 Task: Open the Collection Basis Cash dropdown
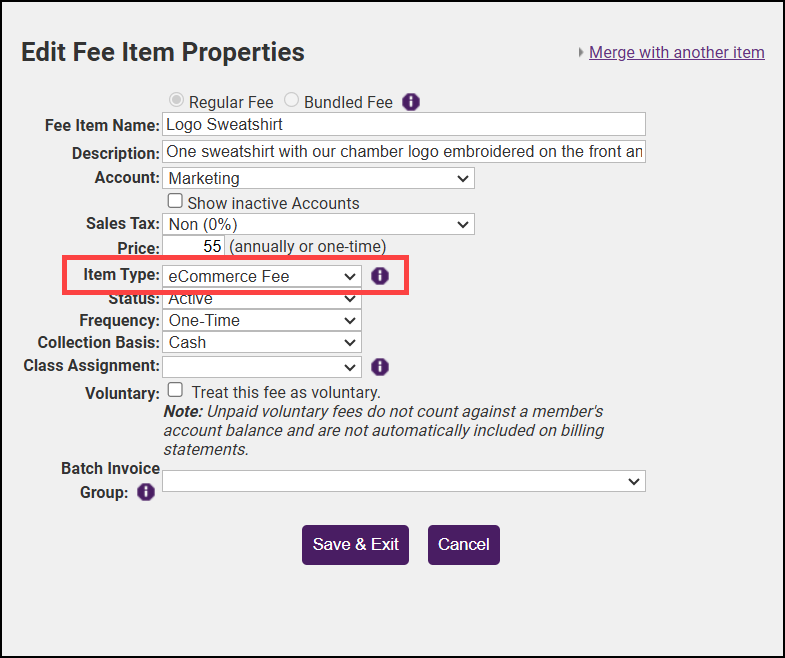(x=262, y=343)
